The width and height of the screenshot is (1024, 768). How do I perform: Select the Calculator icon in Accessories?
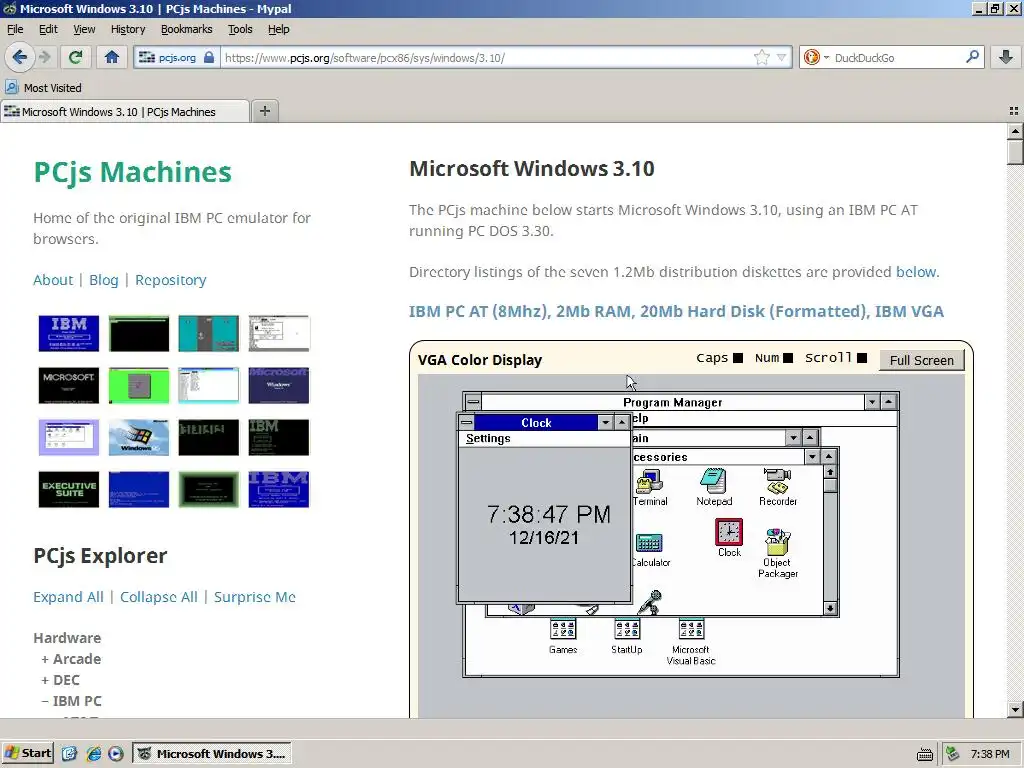pyautogui.click(x=650, y=550)
